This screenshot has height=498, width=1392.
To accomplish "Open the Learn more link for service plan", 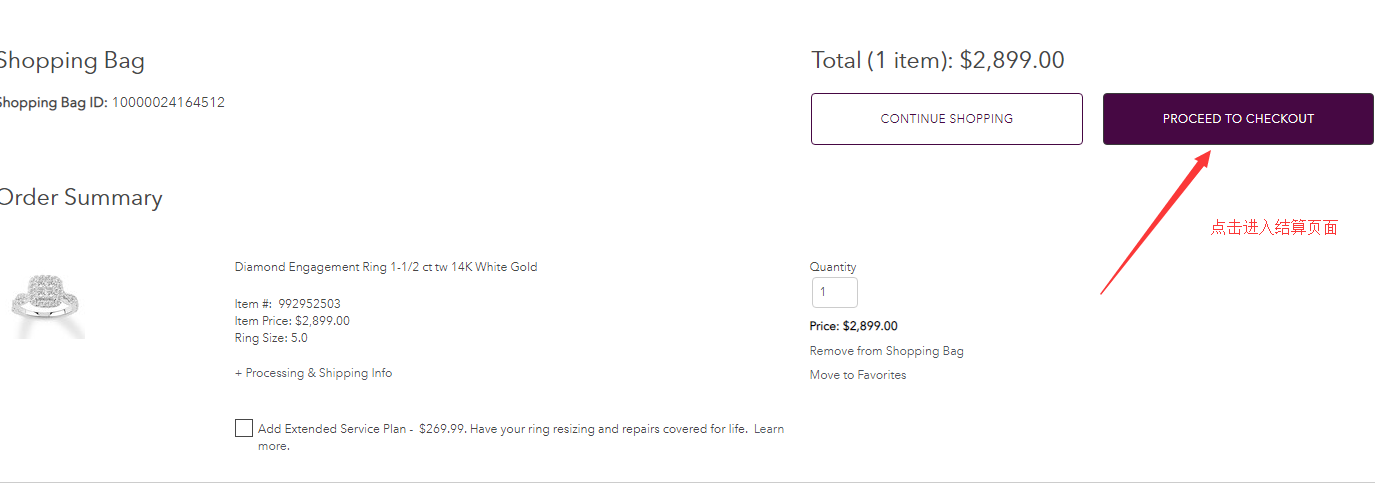I will click(x=768, y=429).
